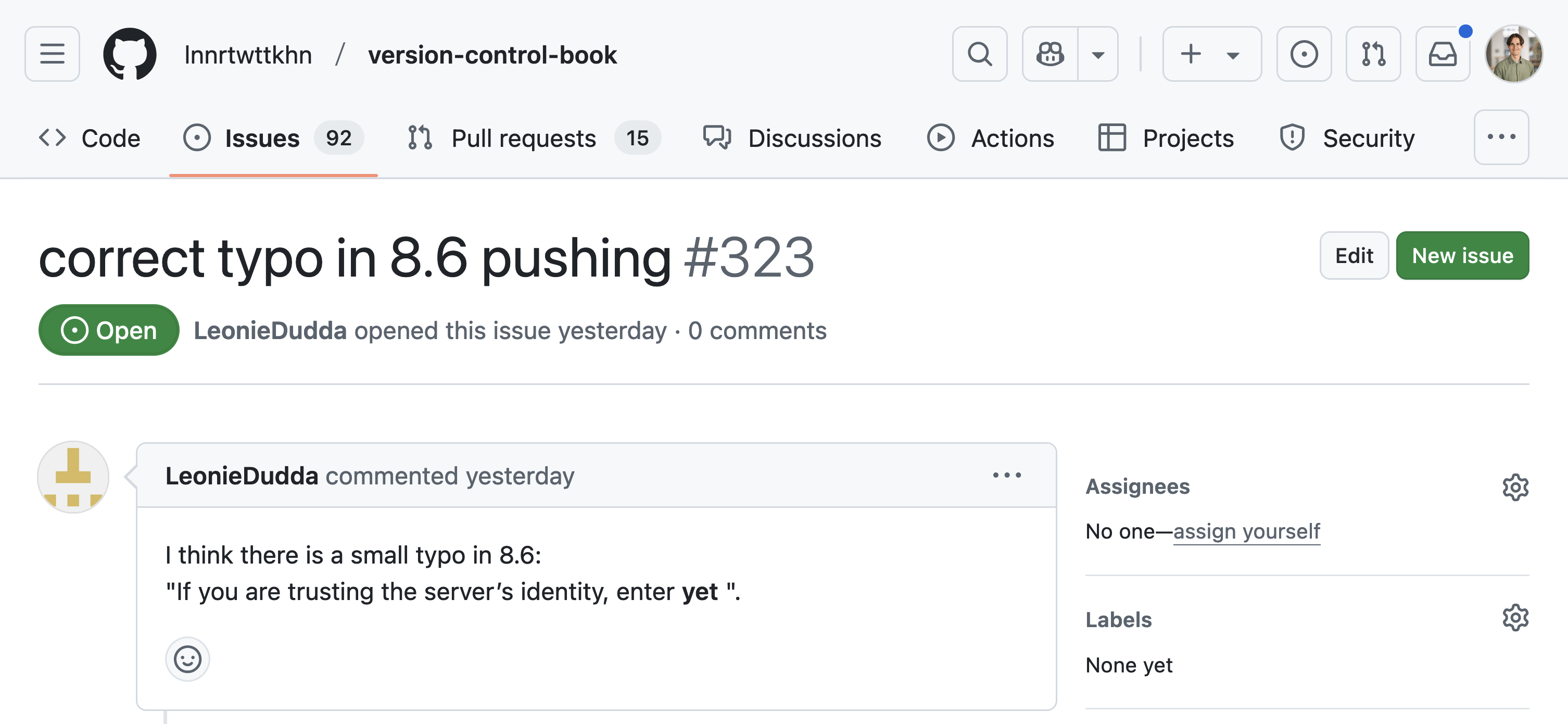Add an emoji reaction to comment

point(187,659)
